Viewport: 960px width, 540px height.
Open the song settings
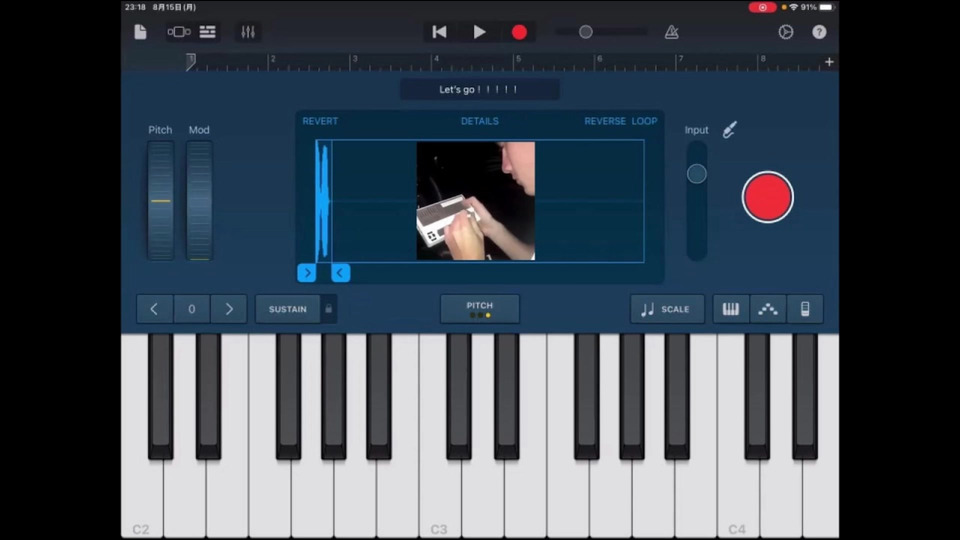[x=786, y=32]
